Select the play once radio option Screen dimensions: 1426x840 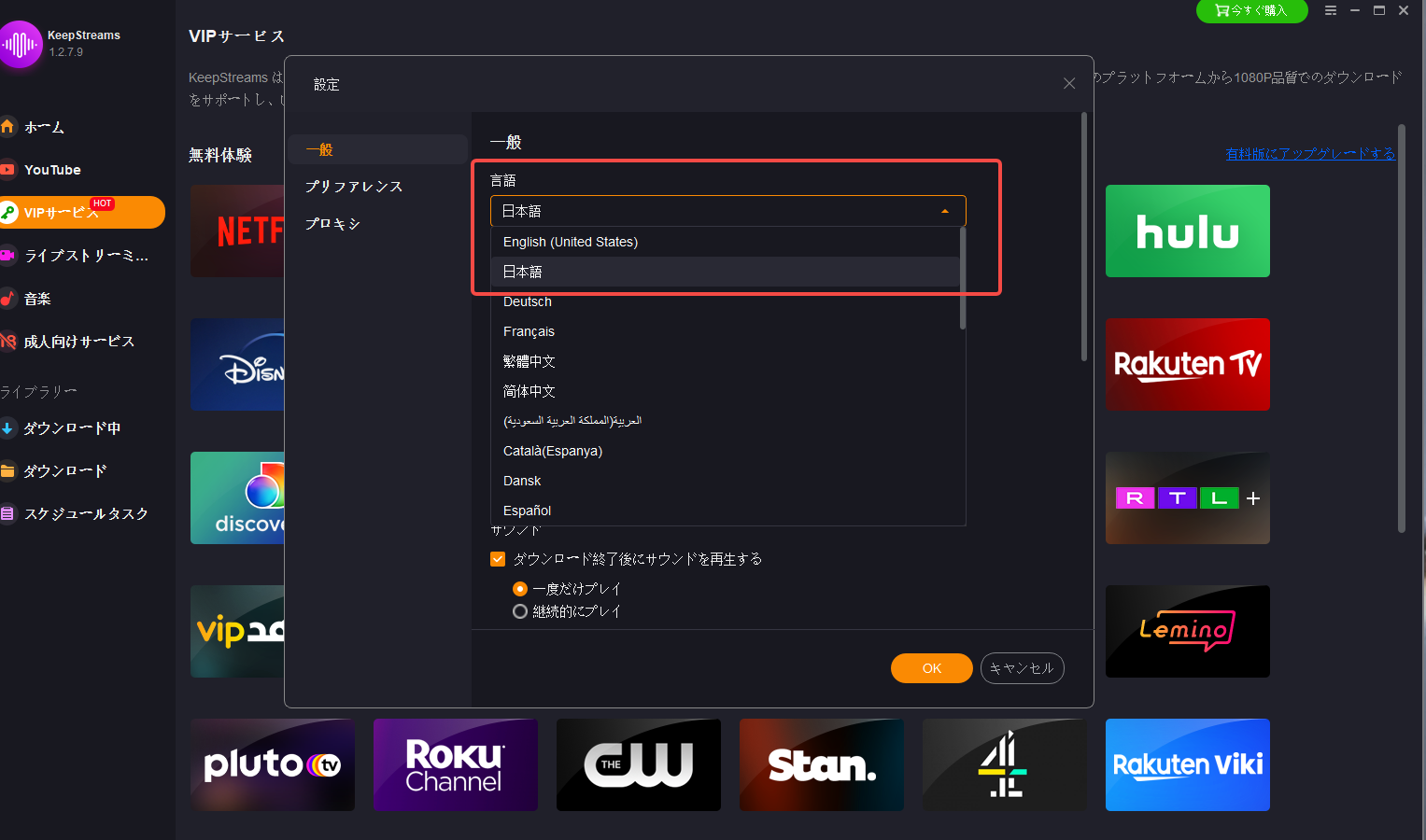tap(520, 589)
